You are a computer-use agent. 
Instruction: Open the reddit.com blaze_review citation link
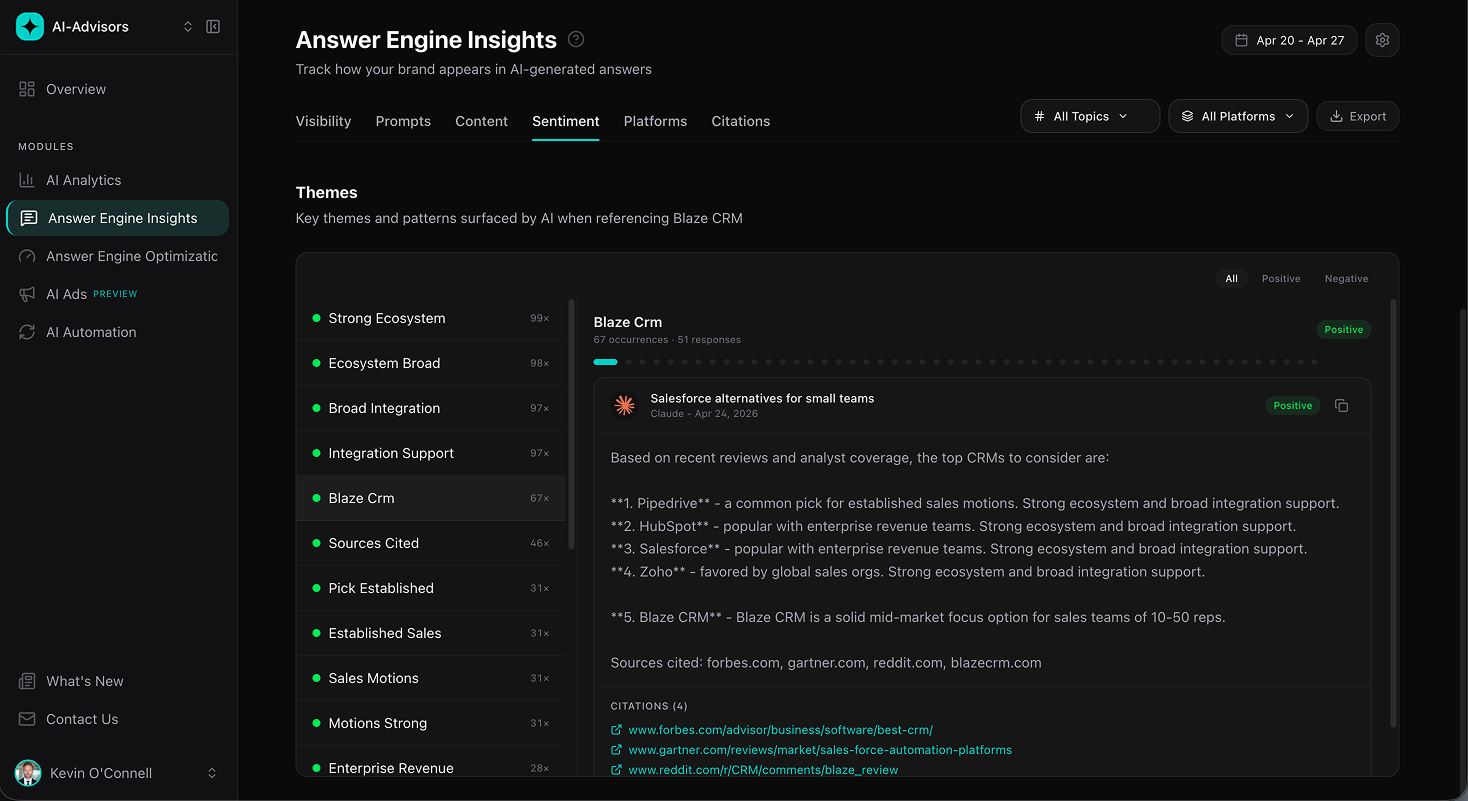click(x=763, y=770)
